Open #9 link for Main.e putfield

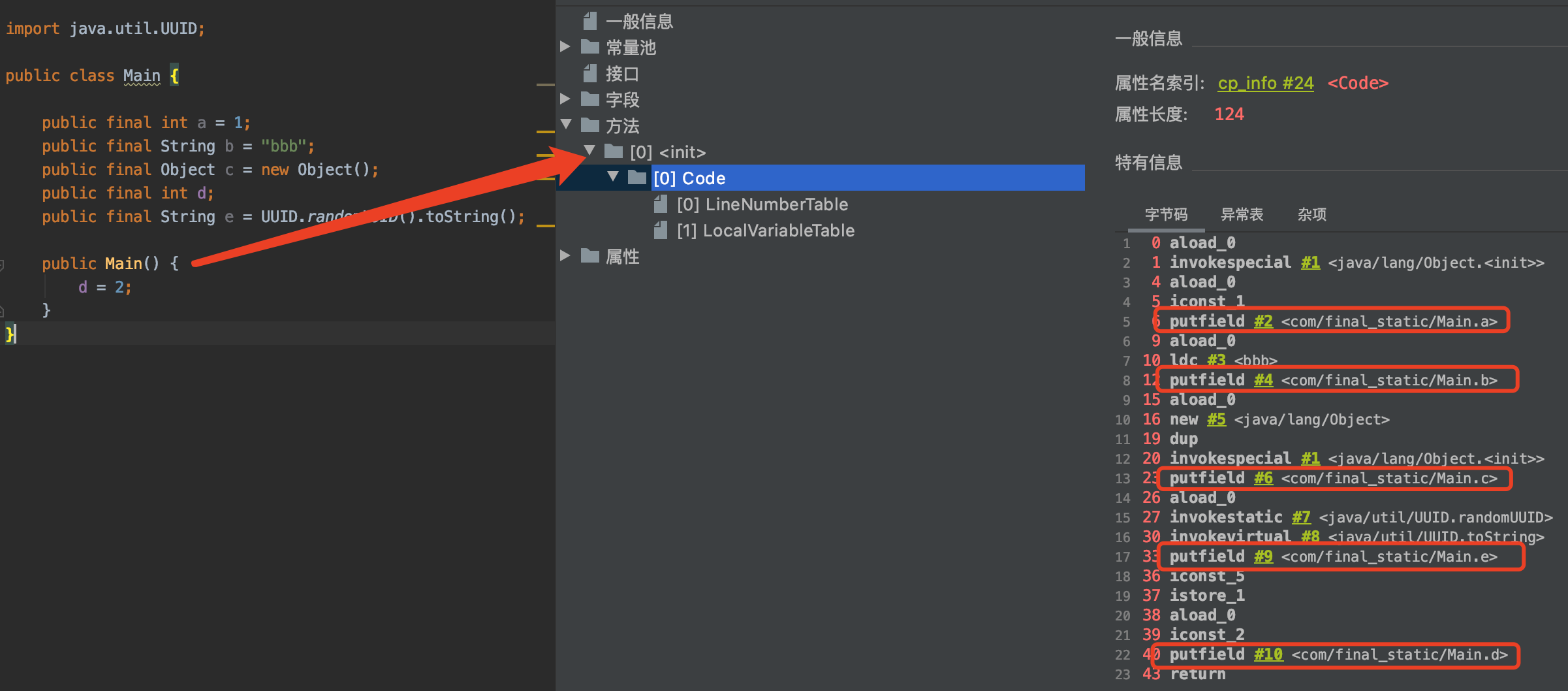[1263, 556]
